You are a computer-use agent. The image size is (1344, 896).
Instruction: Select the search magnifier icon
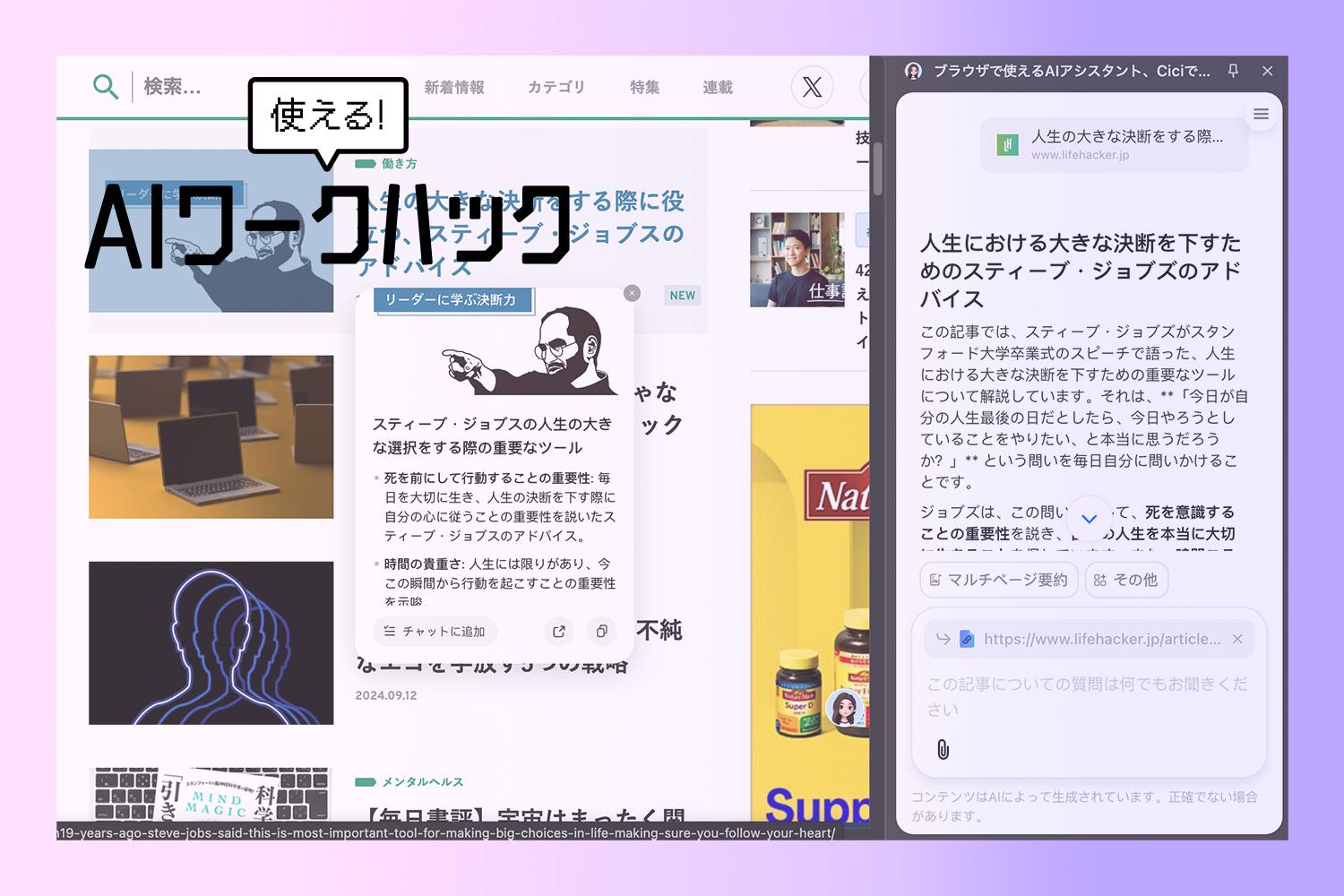[x=106, y=87]
